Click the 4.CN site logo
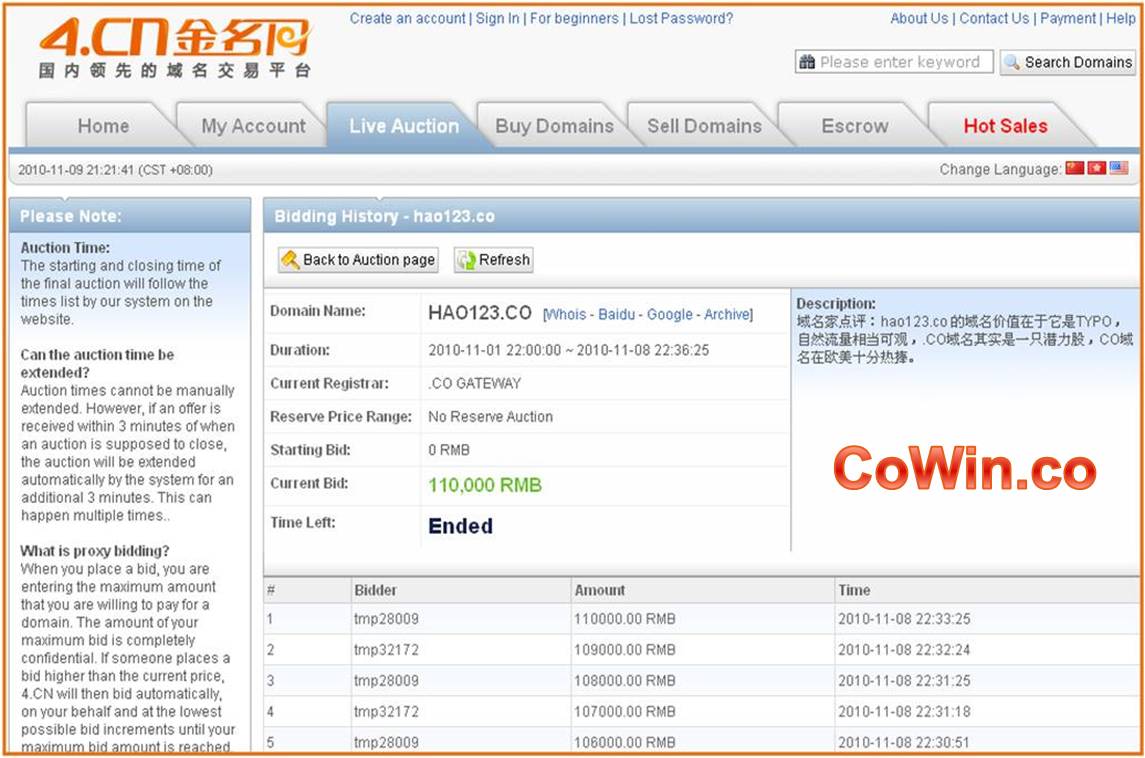Viewport: 1145px width, 758px height. (x=175, y=47)
